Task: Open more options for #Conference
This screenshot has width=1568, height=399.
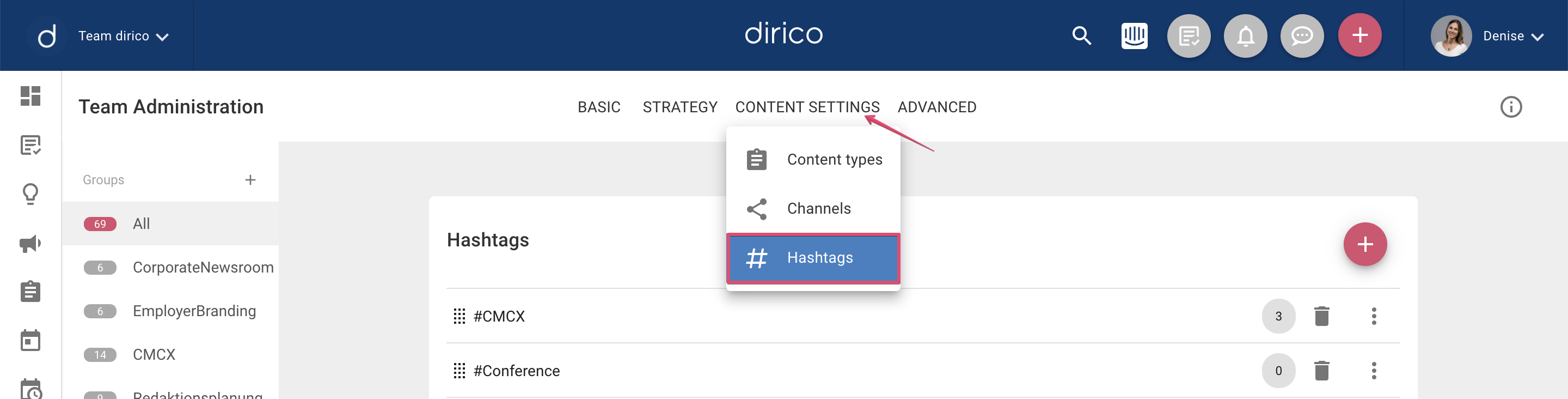Action: pos(1374,371)
